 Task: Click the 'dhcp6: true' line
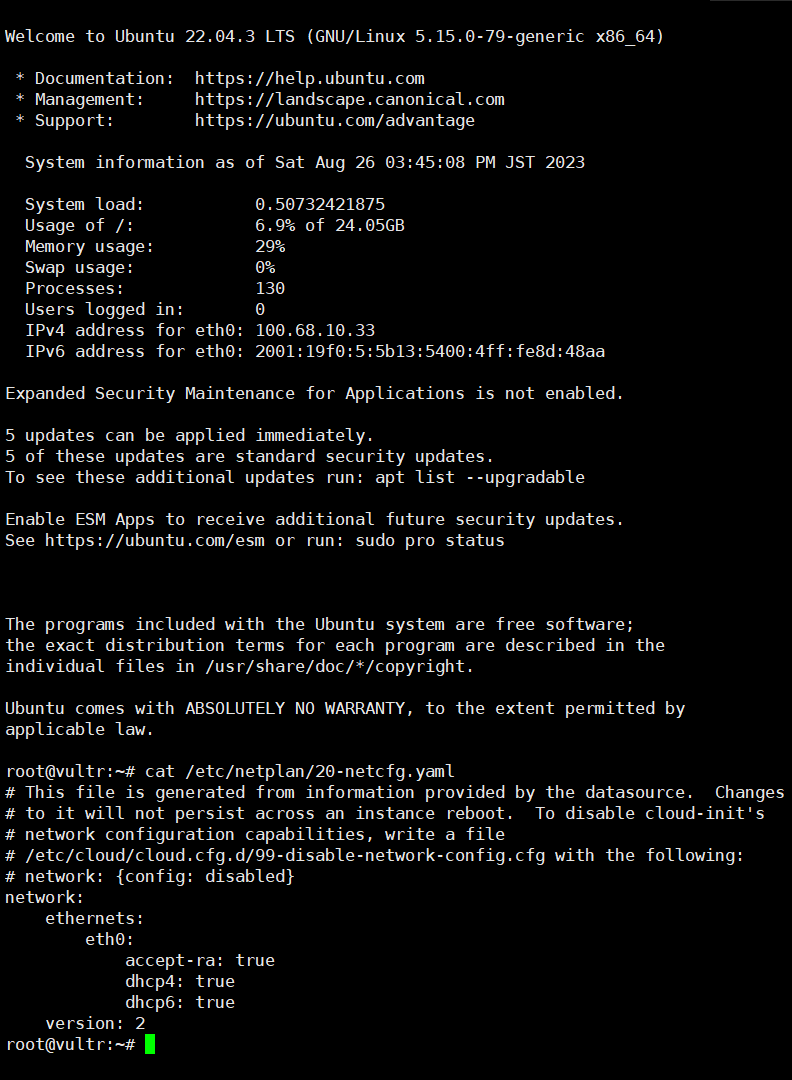(180, 1002)
